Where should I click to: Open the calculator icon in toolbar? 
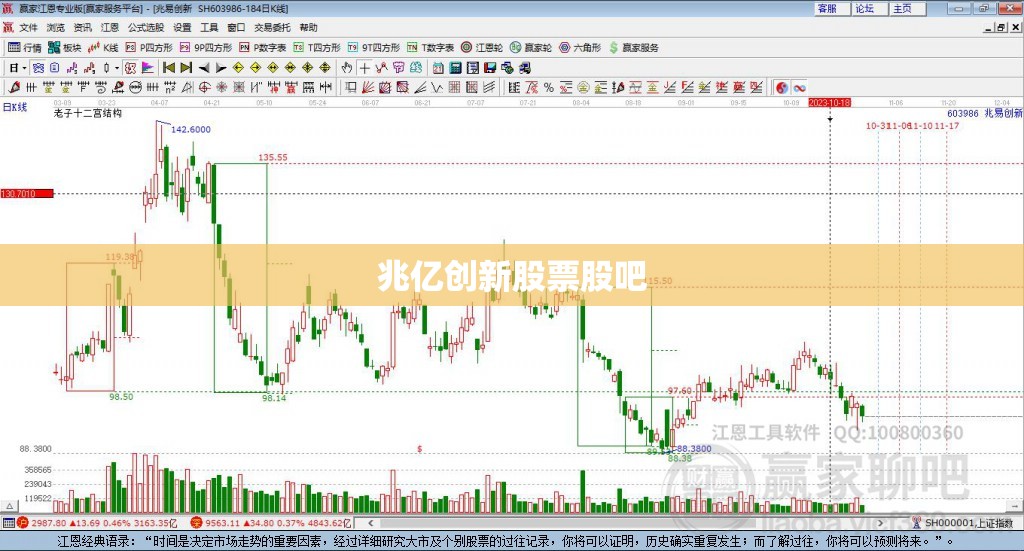tap(456, 68)
